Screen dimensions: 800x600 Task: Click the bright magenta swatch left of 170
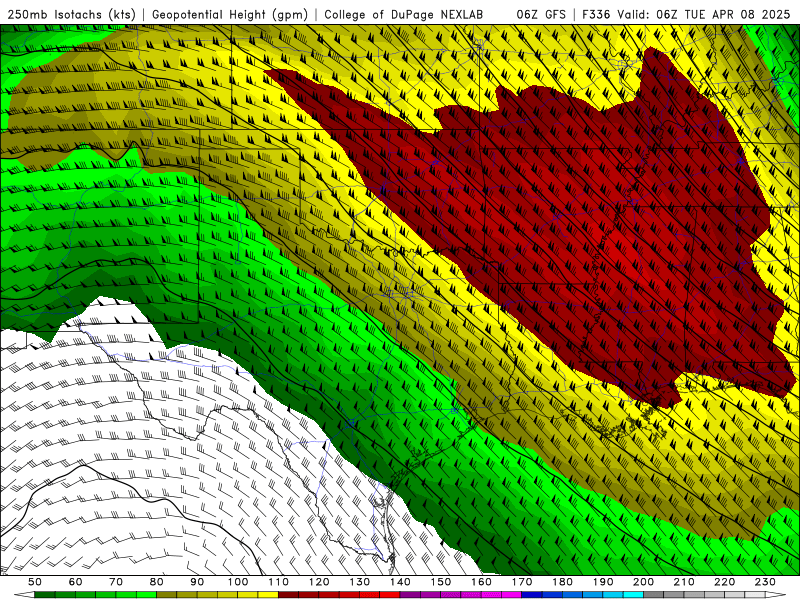click(511, 595)
